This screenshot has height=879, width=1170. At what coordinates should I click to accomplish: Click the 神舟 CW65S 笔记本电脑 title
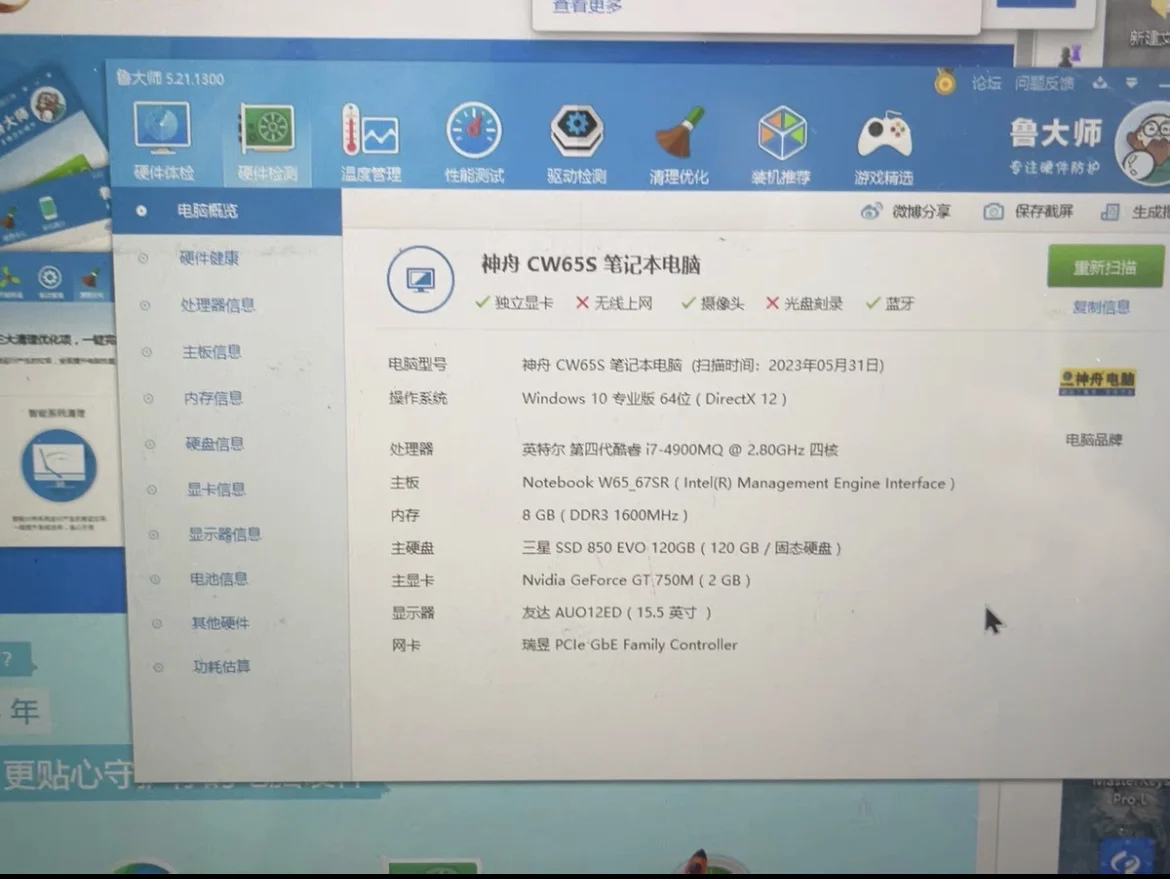[590, 265]
